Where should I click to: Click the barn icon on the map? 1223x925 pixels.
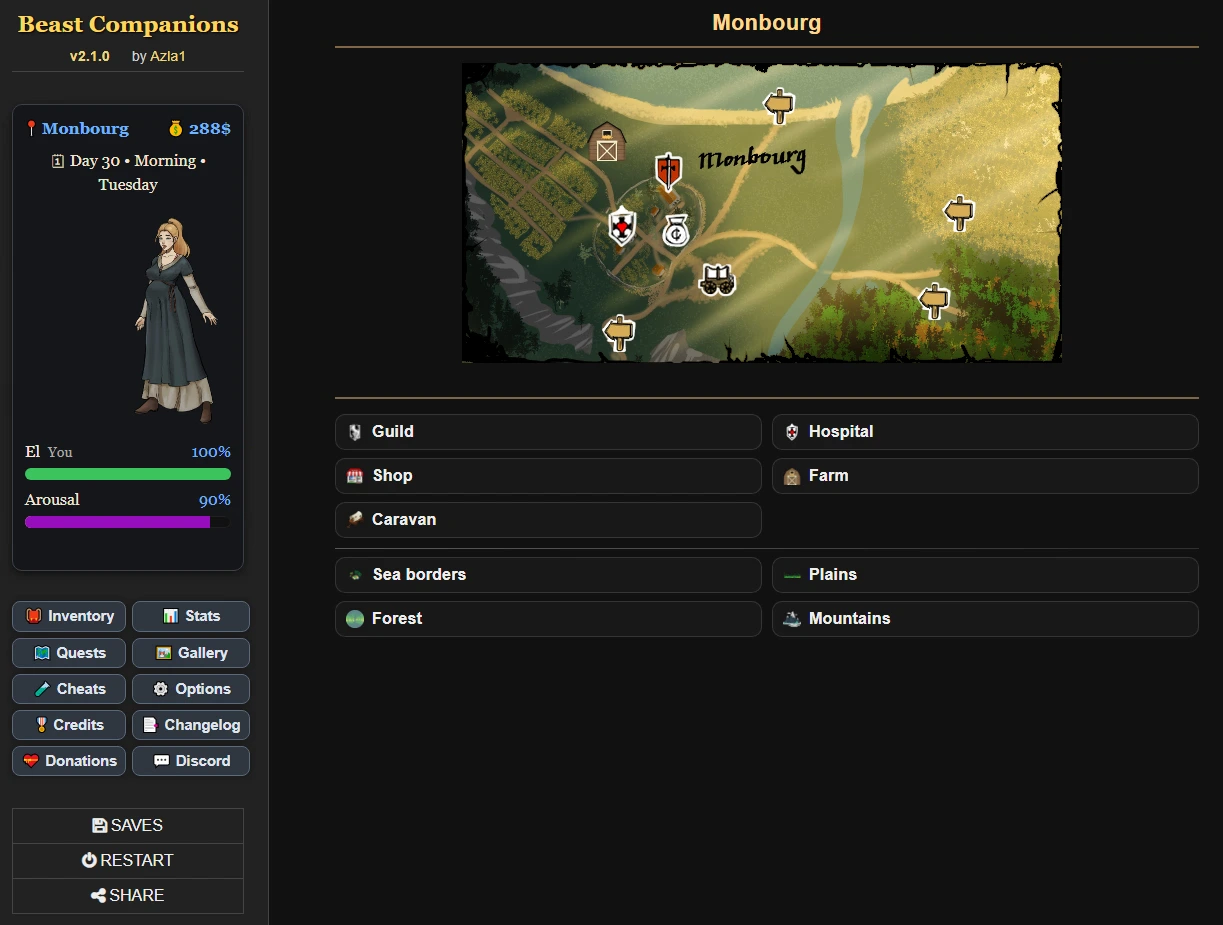606,142
